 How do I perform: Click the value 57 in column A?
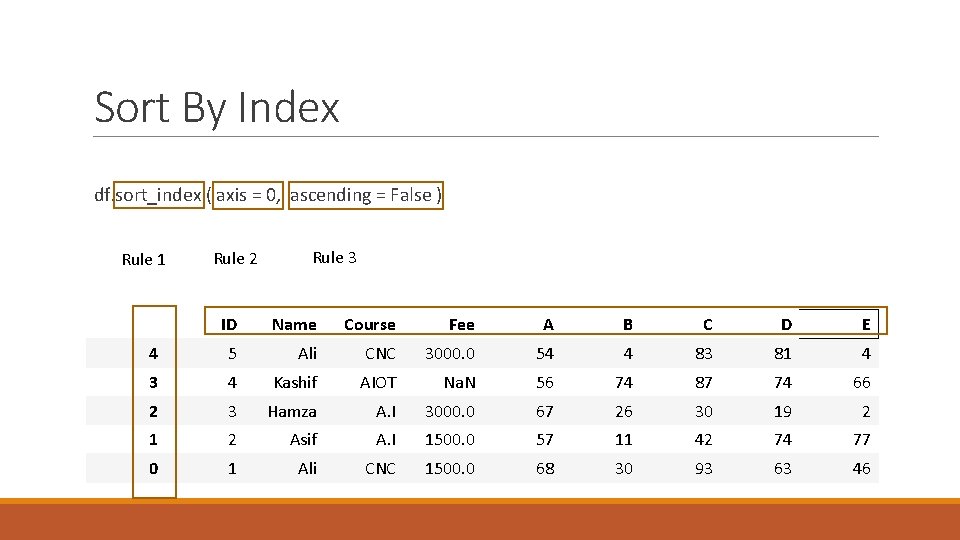pos(545,440)
